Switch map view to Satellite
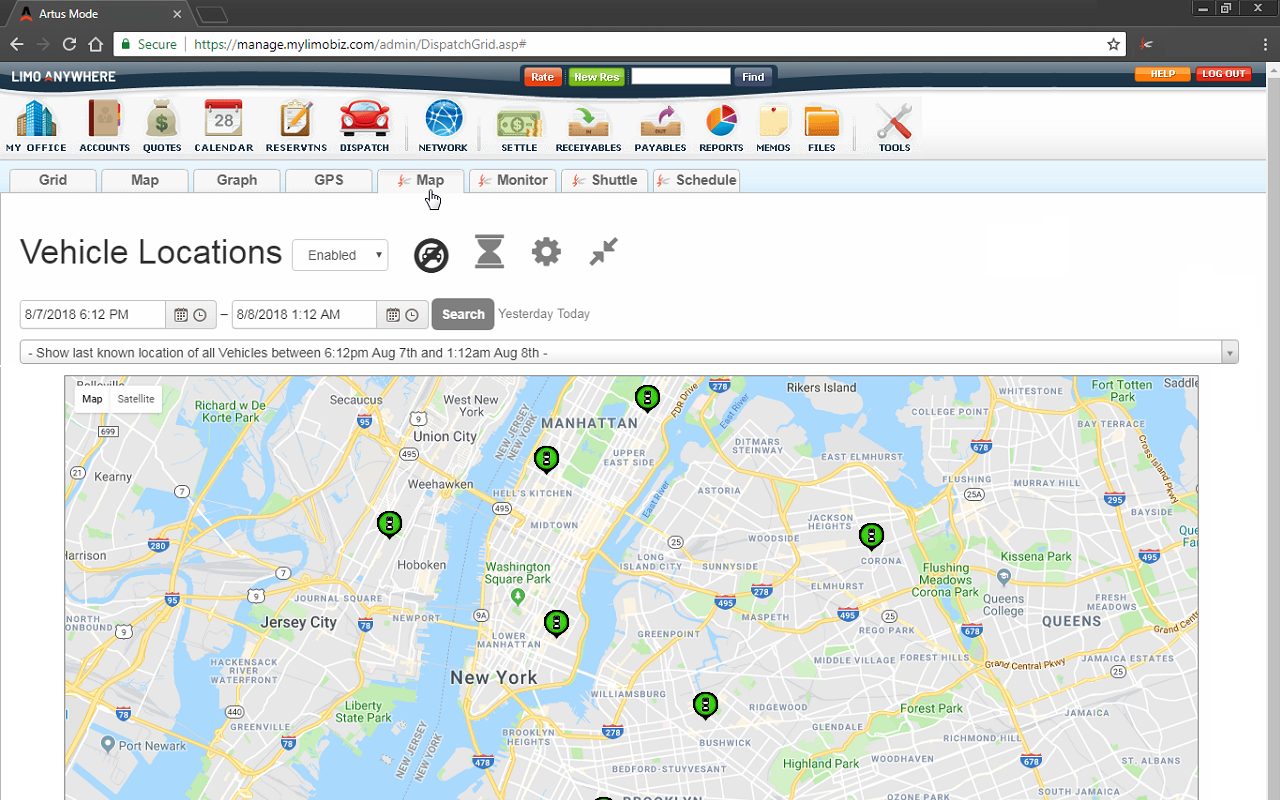The height and width of the screenshot is (800, 1280). 136,399
